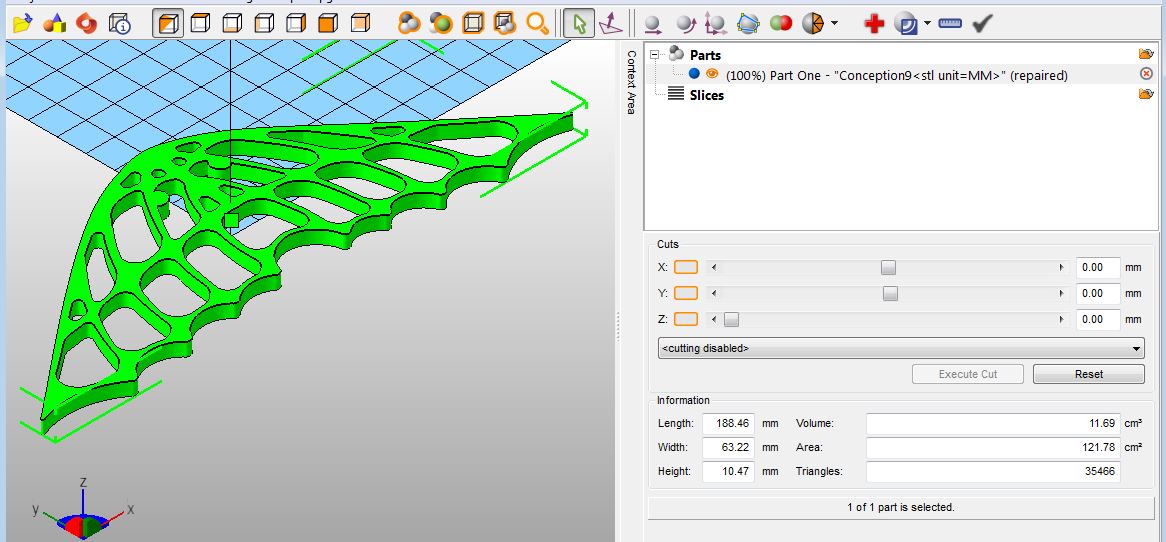
Task: Collapse the Parts tree node
Action: click(x=654, y=54)
